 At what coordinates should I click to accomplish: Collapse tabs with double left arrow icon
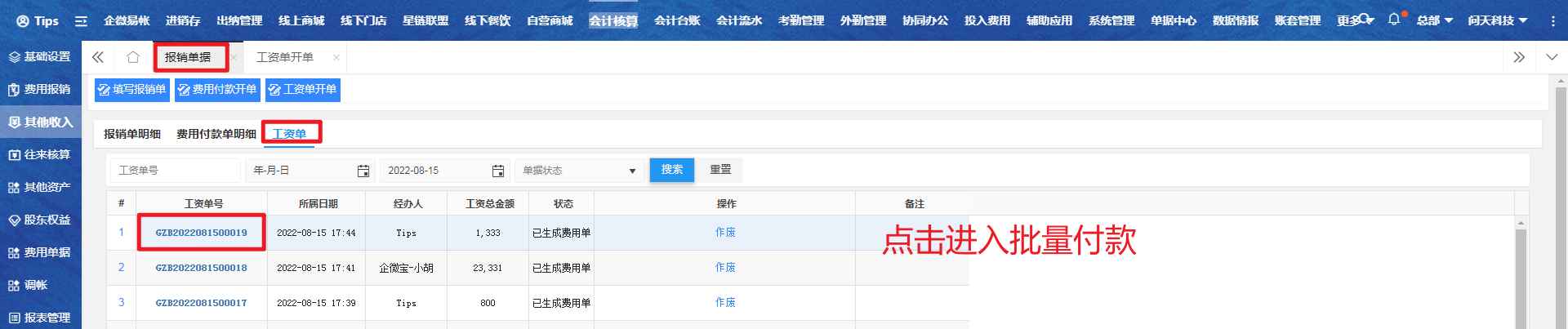click(x=98, y=57)
